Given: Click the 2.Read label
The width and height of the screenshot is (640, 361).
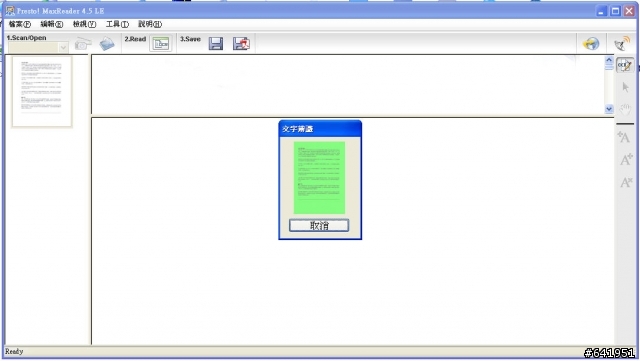Looking at the screenshot, I should (x=135, y=39).
